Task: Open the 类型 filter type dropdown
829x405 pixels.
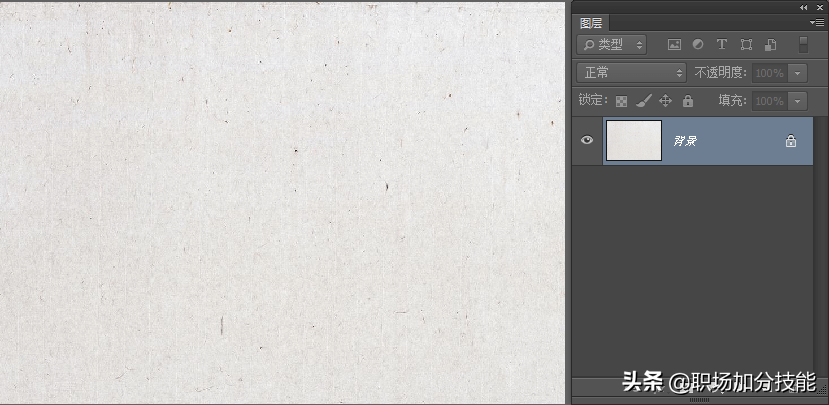Action: click(612, 45)
